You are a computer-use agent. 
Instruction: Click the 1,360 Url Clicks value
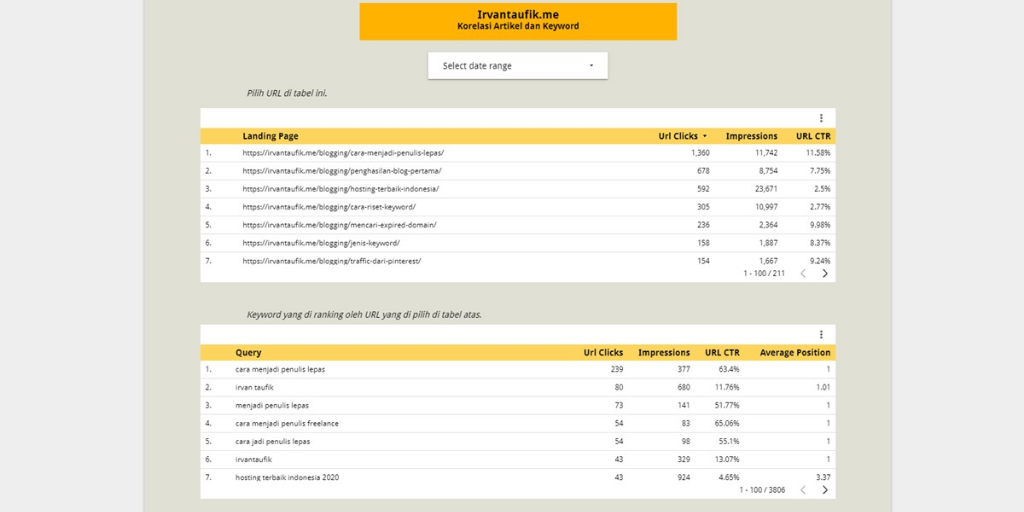(700, 153)
